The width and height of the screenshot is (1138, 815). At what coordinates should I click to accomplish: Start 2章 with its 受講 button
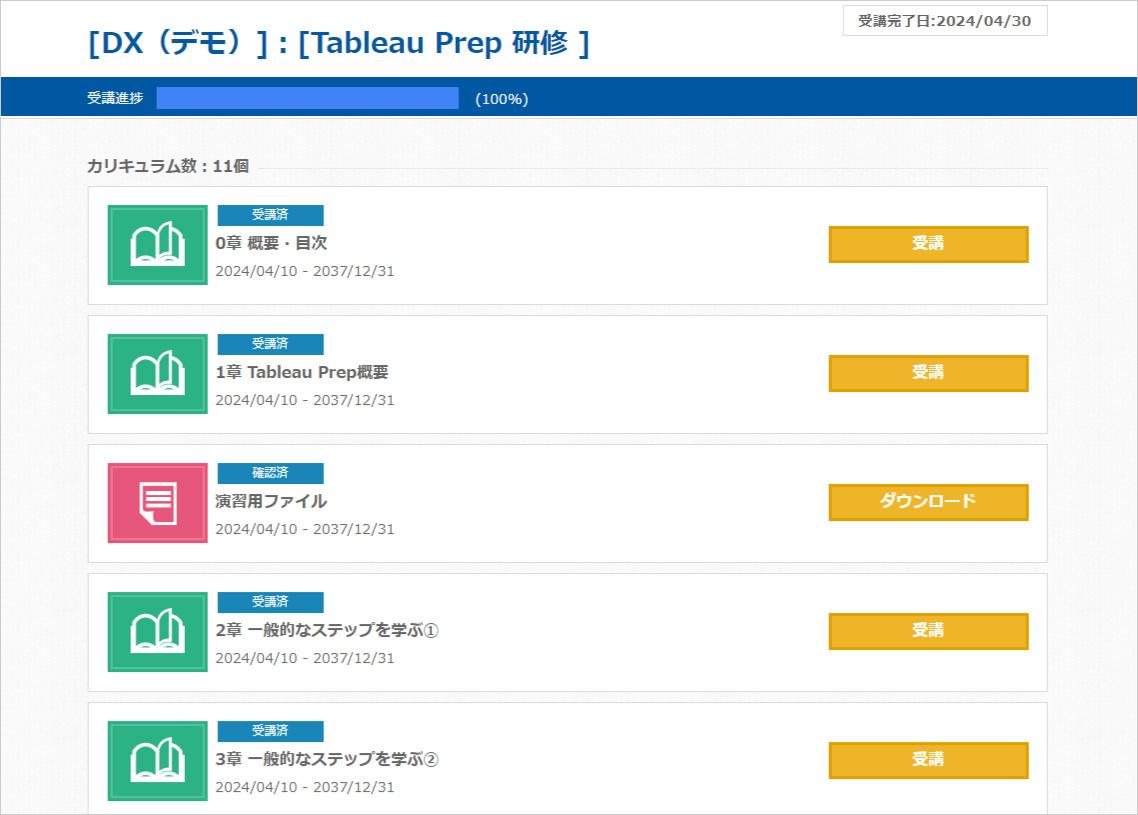928,631
